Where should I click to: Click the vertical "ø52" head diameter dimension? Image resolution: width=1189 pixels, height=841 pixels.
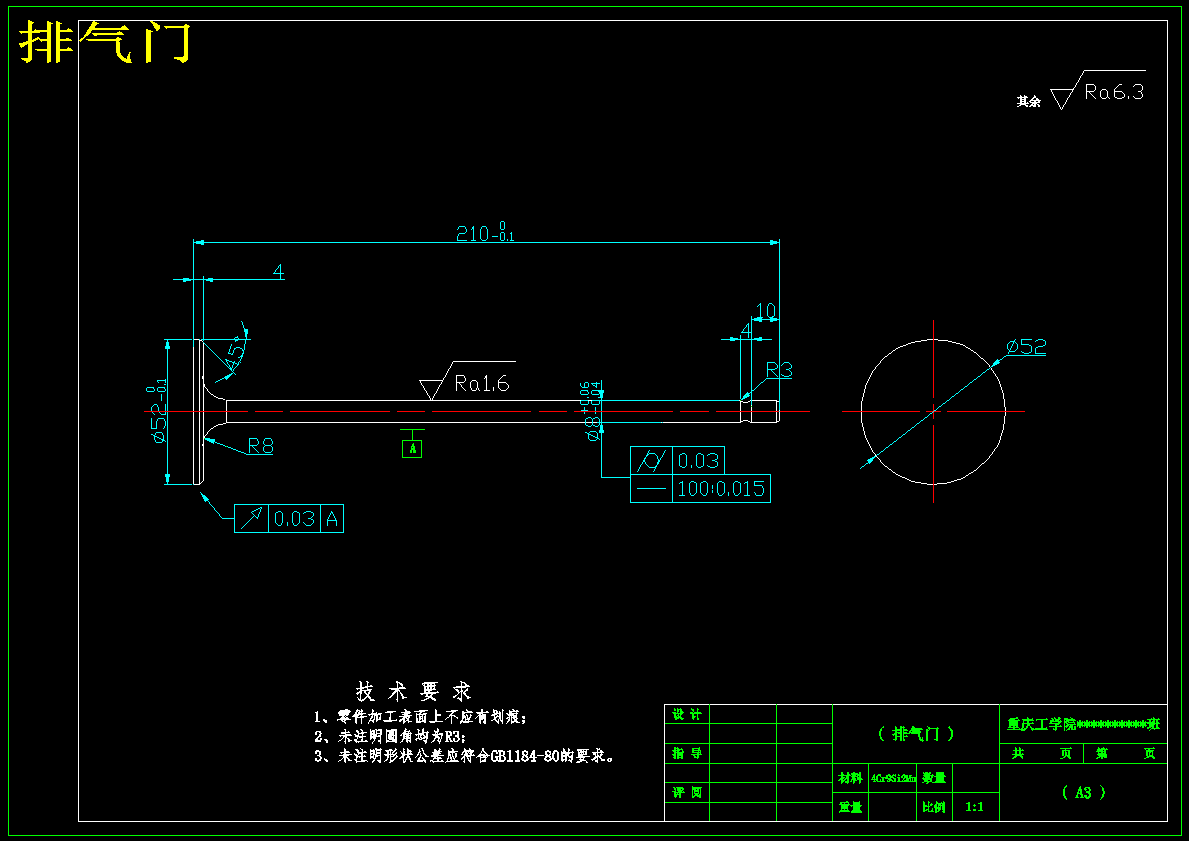[x=158, y=413]
